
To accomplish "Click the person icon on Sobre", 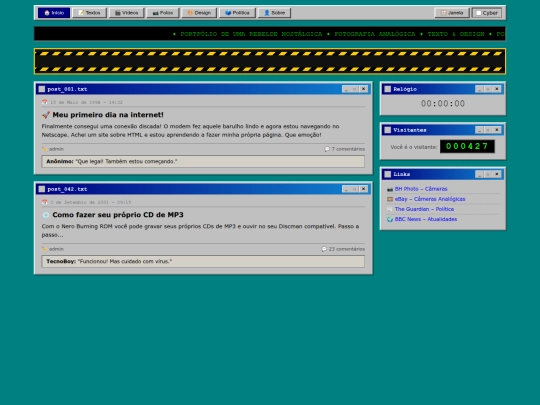I will coord(267,13).
